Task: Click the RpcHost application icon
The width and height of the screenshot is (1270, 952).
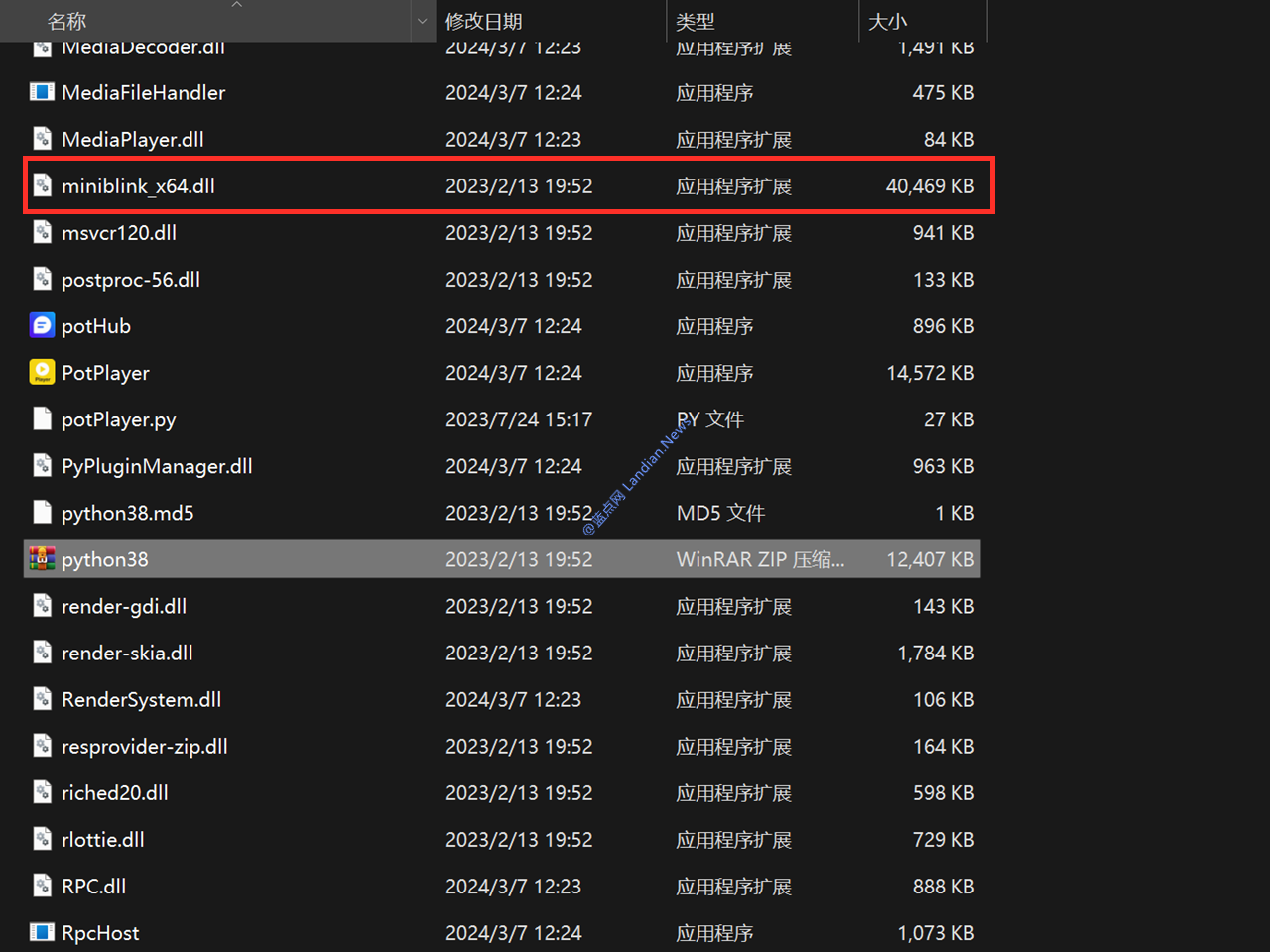Action: pos(42,932)
